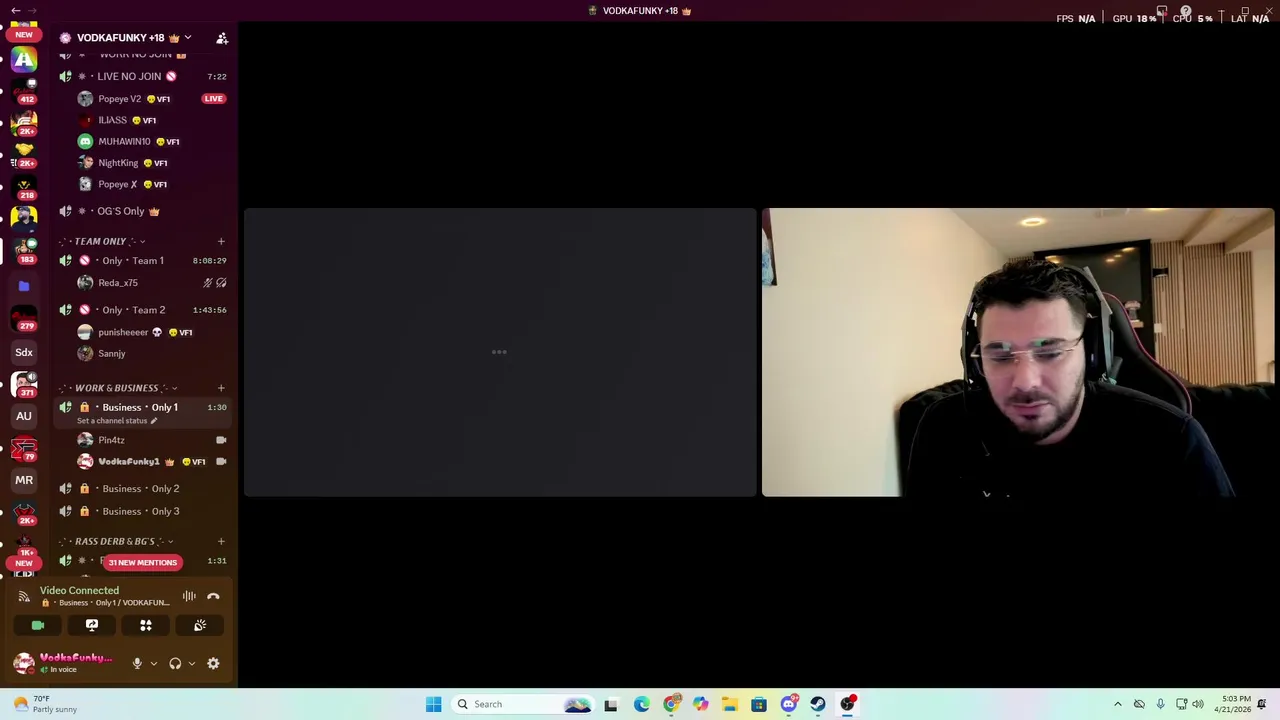Focus the webcam video tile
The image size is (1280, 720).
pos(1018,352)
